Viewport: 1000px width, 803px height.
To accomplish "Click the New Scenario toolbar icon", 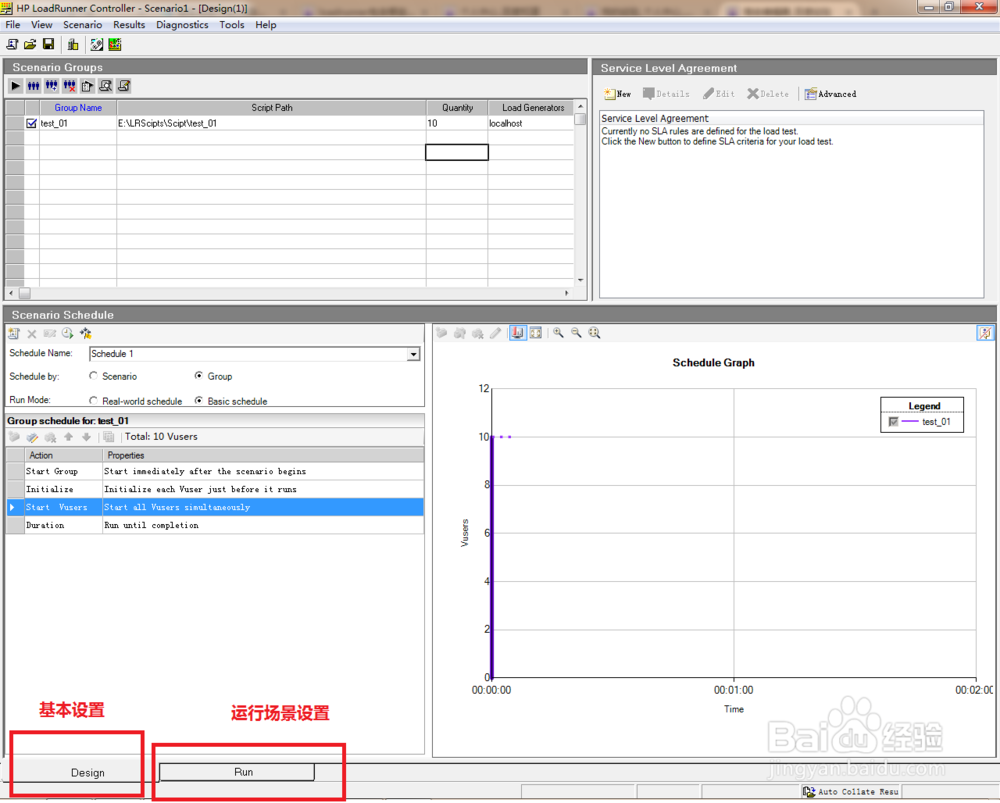I will 12,44.
